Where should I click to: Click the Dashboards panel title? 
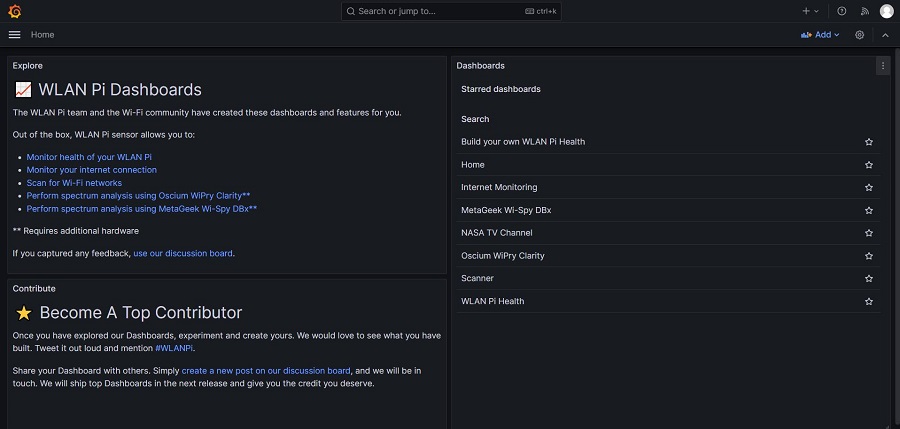coord(480,65)
